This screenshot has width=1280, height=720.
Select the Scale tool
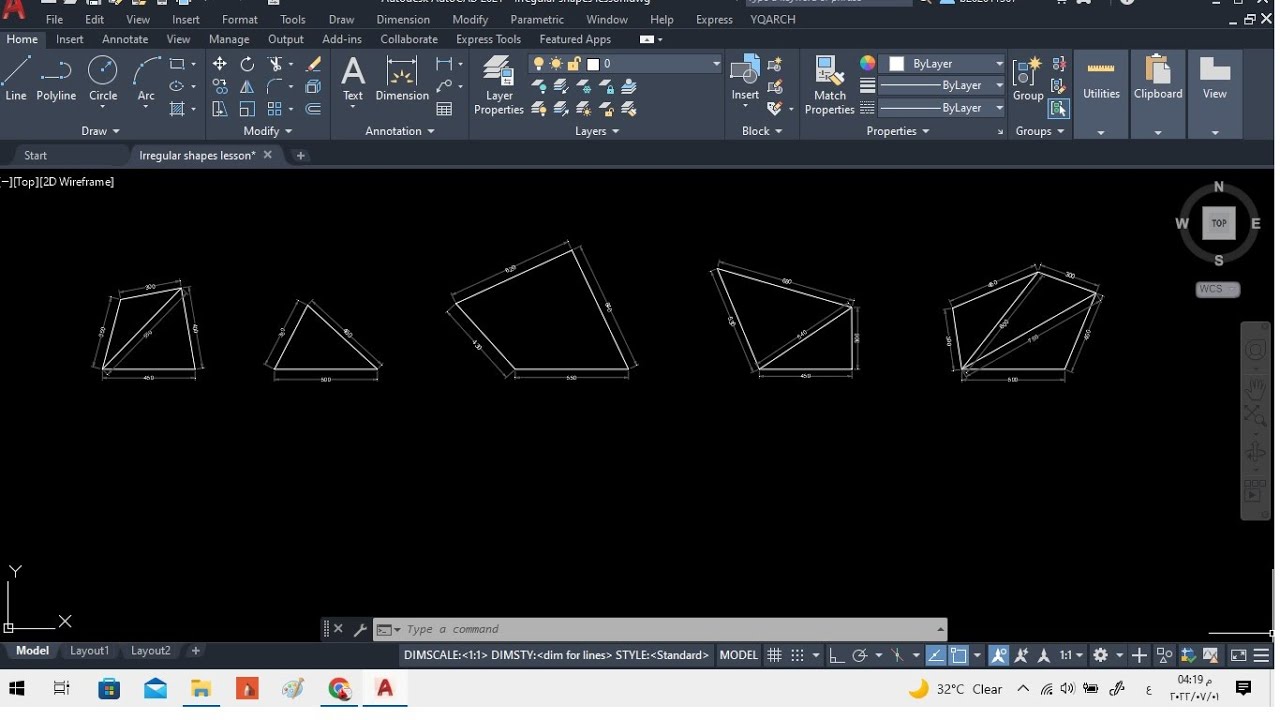tap(247, 109)
